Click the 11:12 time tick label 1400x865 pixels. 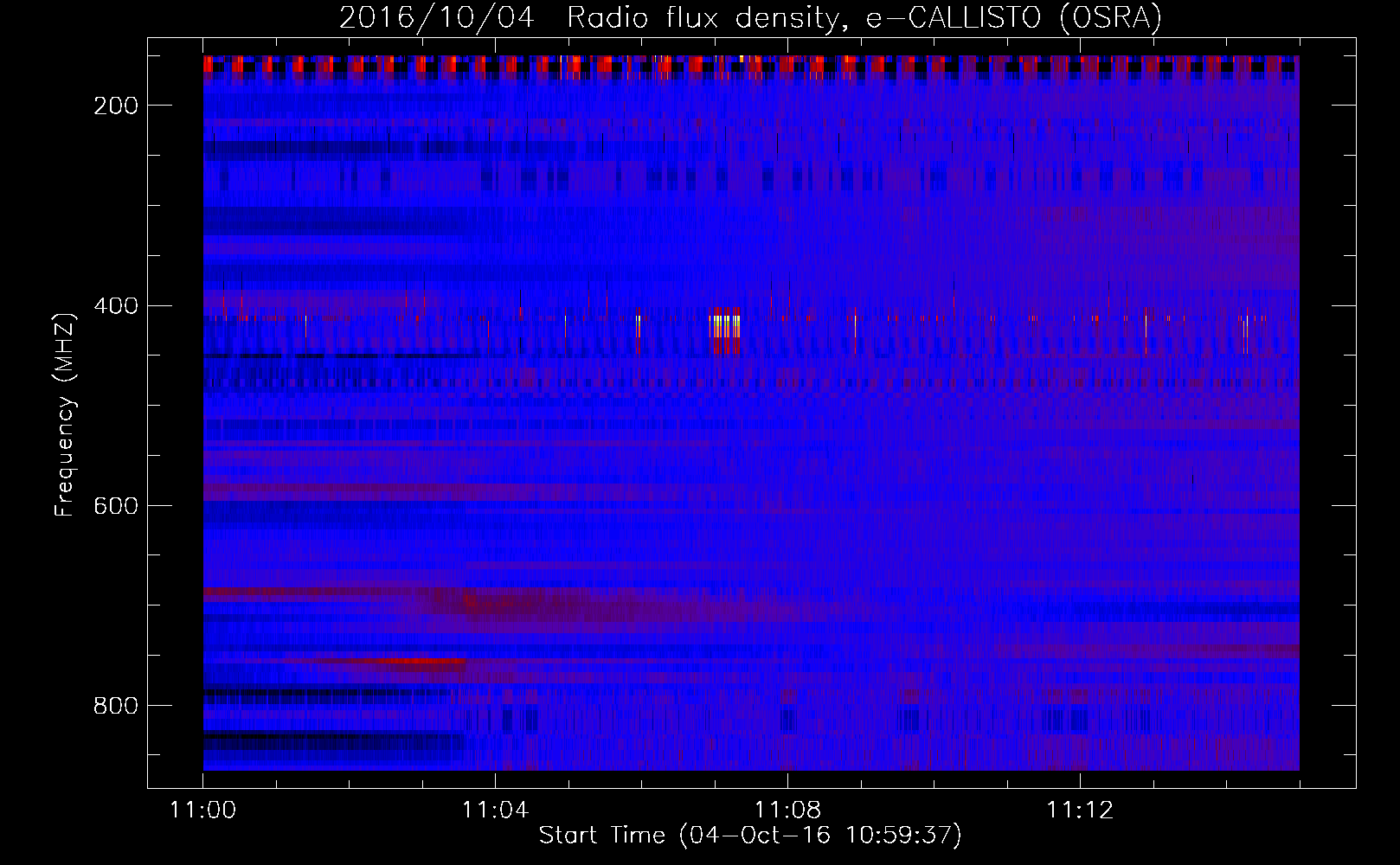(1080, 810)
